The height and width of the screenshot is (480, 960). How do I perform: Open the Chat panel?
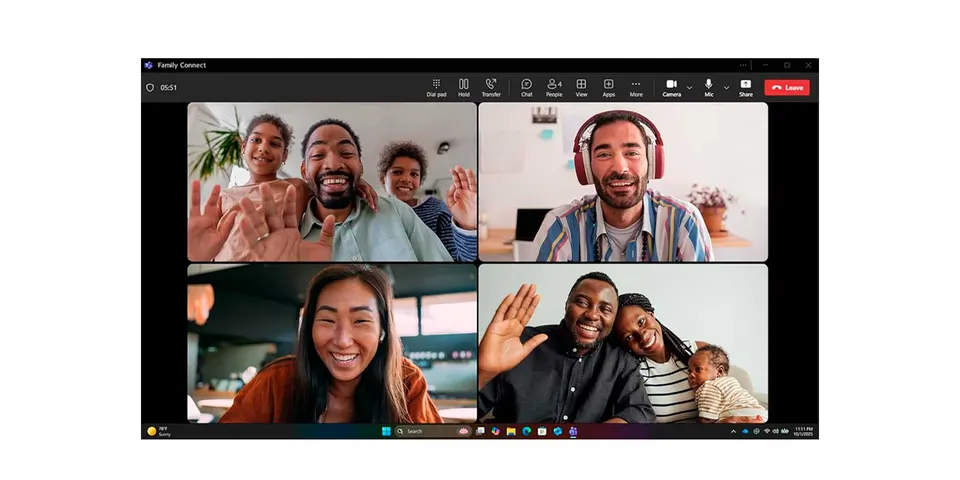[527, 88]
